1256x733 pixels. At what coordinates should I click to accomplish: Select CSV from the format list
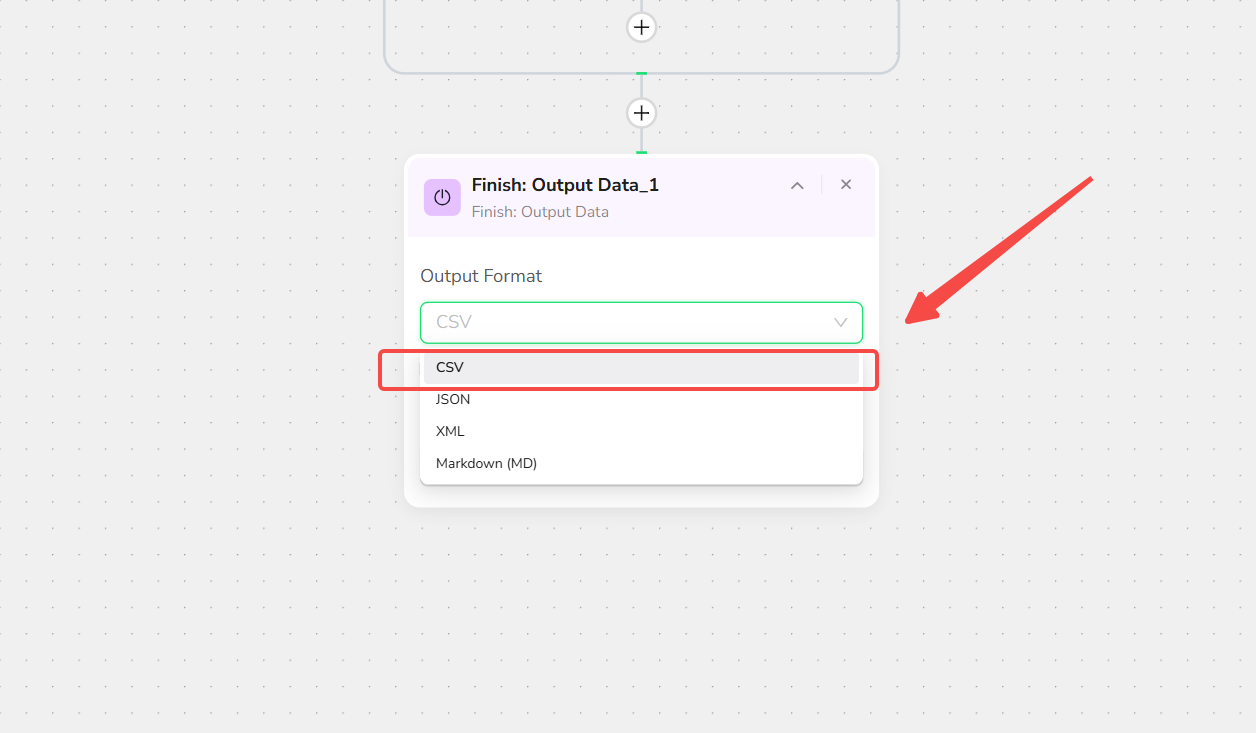pyautogui.click(x=641, y=367)
